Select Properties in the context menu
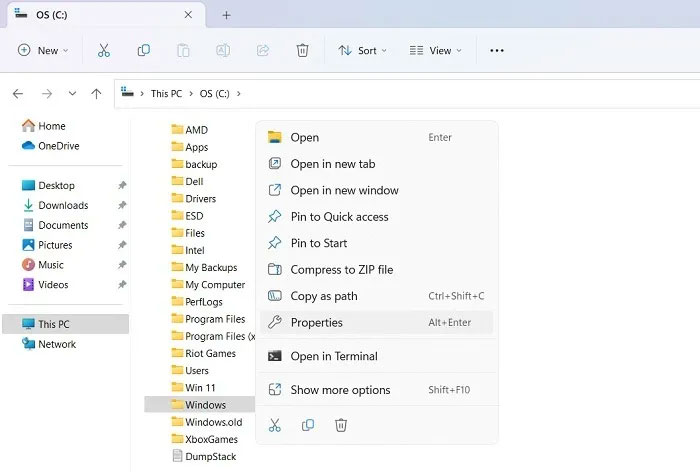700x472 pixels. (316, 322)
